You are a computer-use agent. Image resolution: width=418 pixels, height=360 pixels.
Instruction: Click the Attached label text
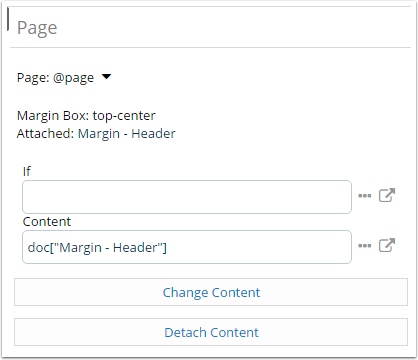45,134
